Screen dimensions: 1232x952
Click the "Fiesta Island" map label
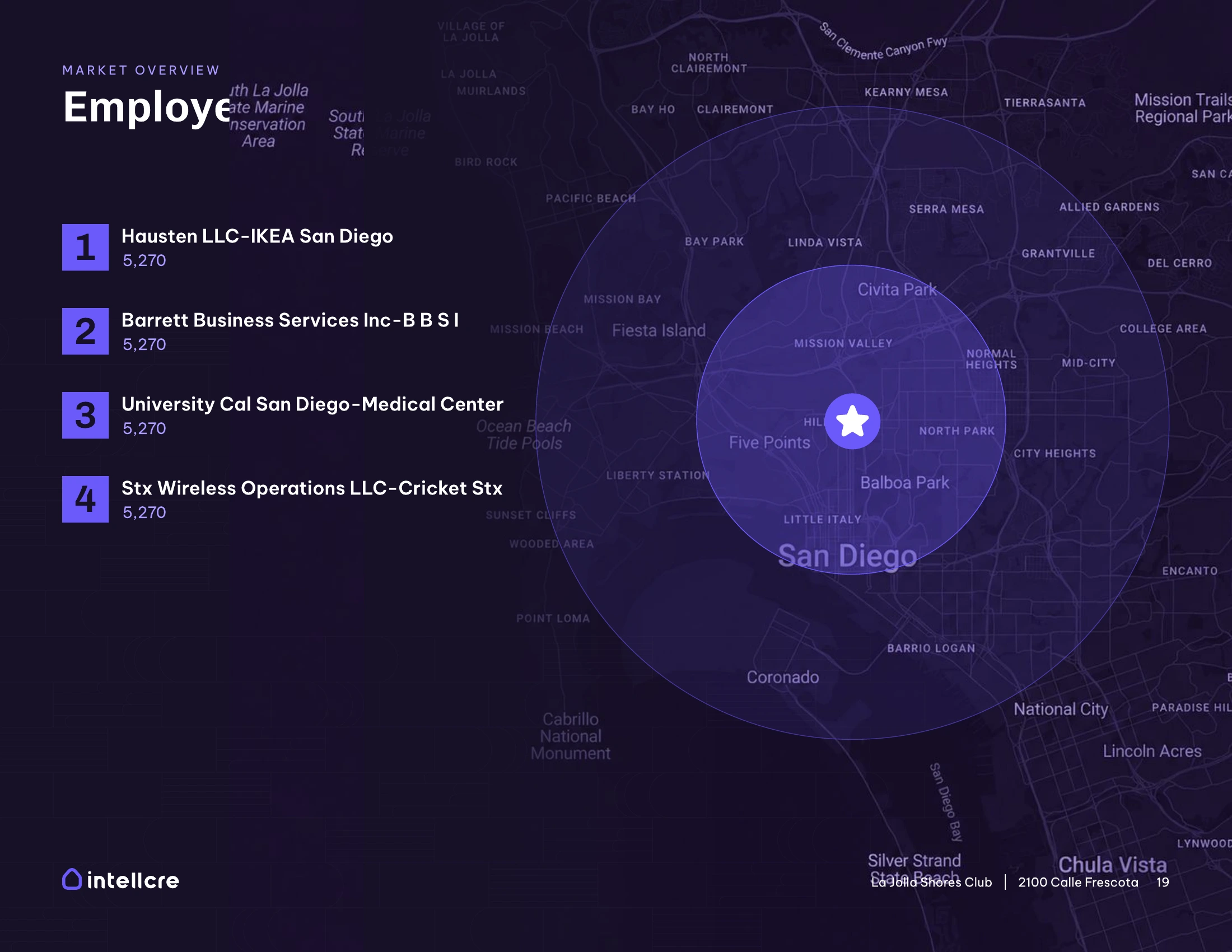pos(659,330)
